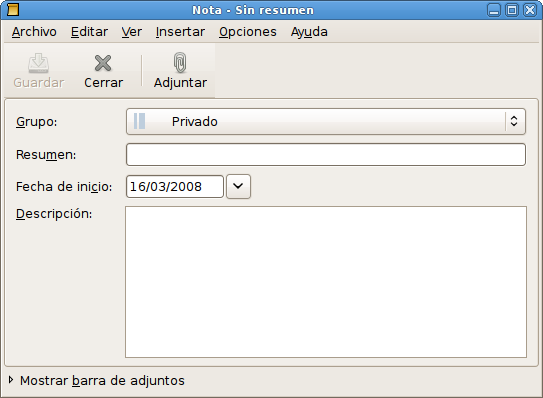The image size is (543, 398).
Task: Open the Fecha de inicio calendar dropdown arrow
Action: pyautogui.click(x=238, y=186)
